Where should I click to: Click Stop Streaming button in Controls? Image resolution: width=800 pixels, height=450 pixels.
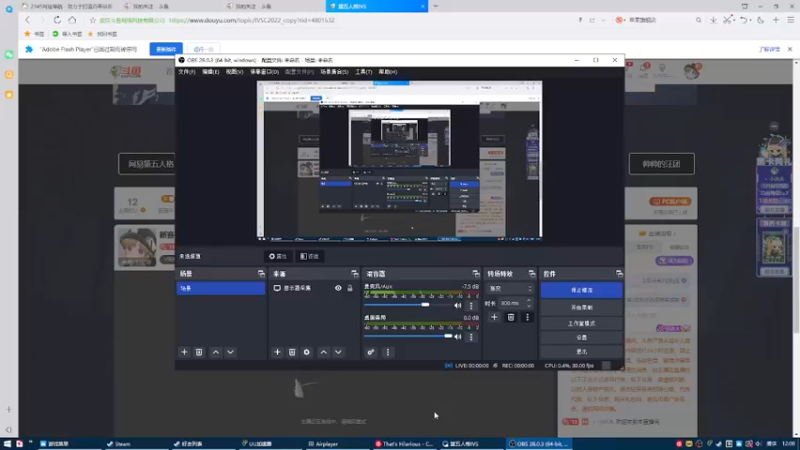pyautogui.click(x=582, y=290)
